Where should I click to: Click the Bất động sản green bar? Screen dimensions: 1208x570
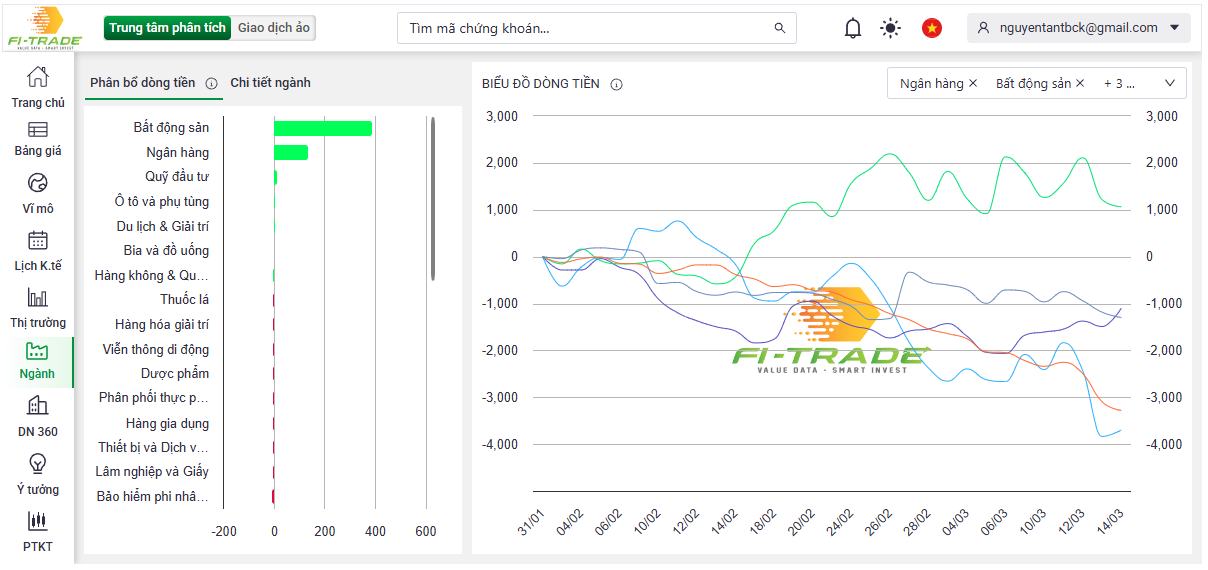322,128
